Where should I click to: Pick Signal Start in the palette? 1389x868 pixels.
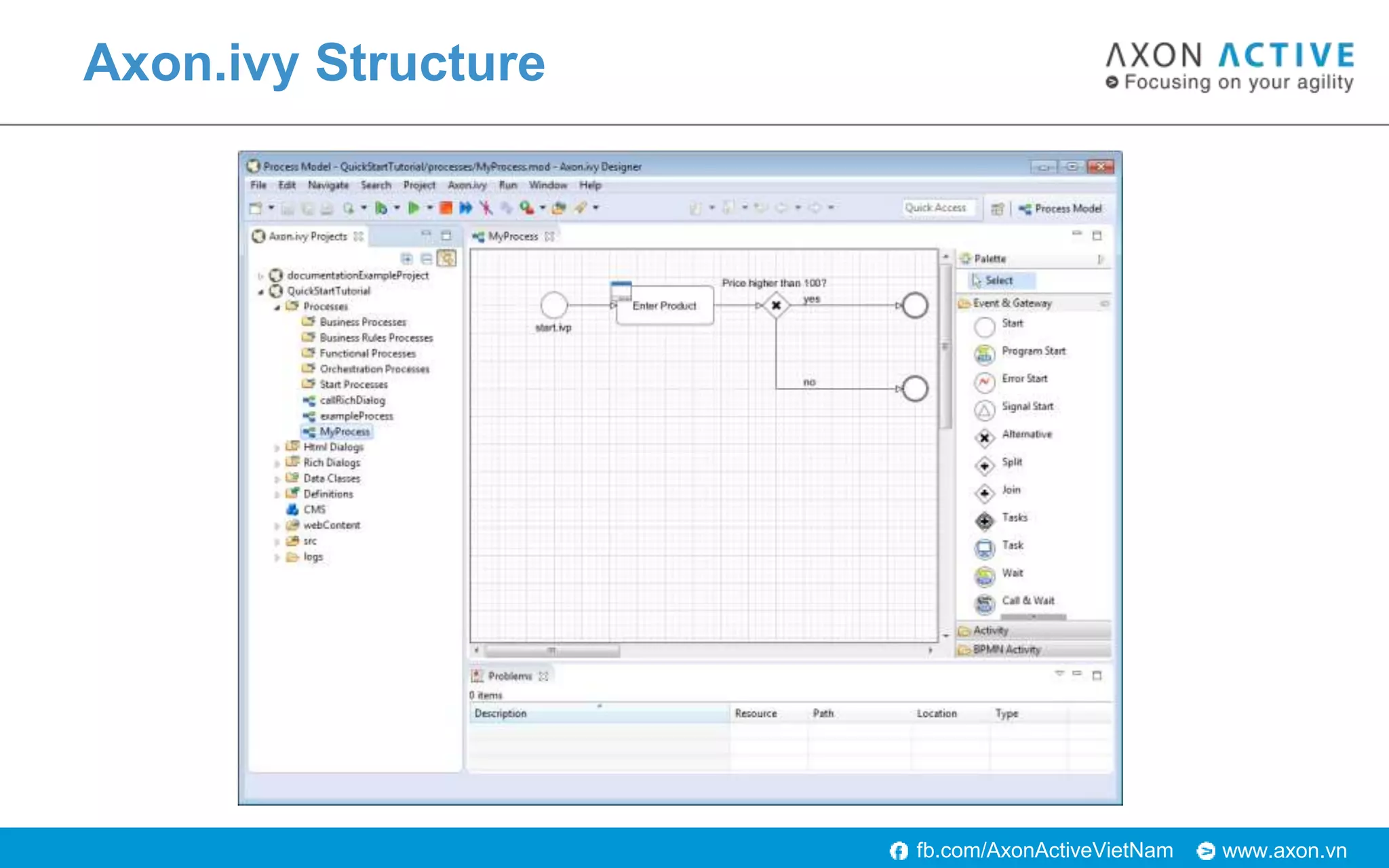coord(1014,408)
